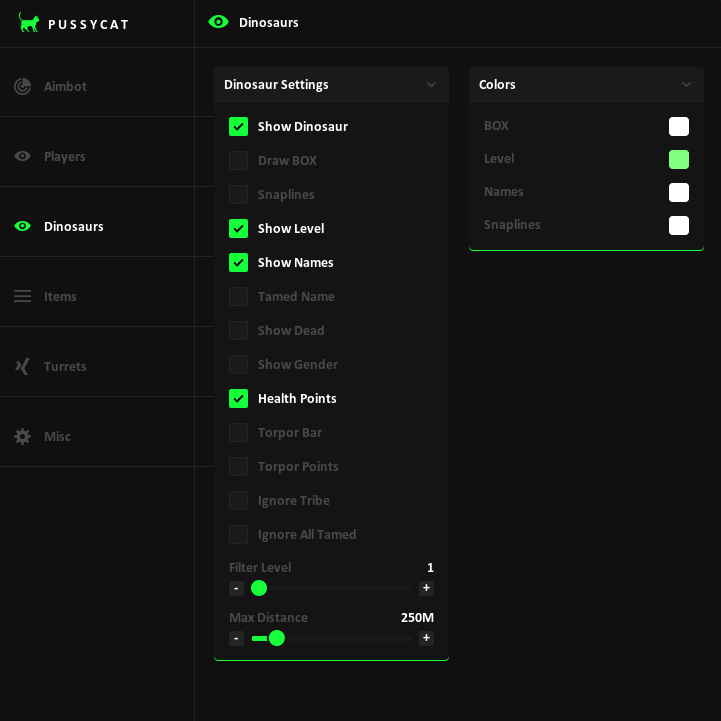Open Turrets using its sidebar icon
The width and height of the screenshot is (721, 721).
coord(23,367)
